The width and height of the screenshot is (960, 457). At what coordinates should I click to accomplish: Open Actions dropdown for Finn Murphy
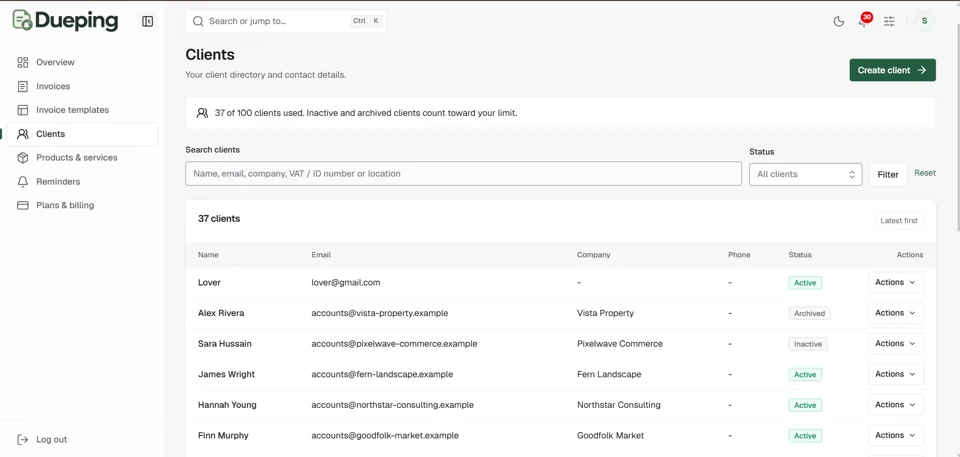[x=895, y=436]
